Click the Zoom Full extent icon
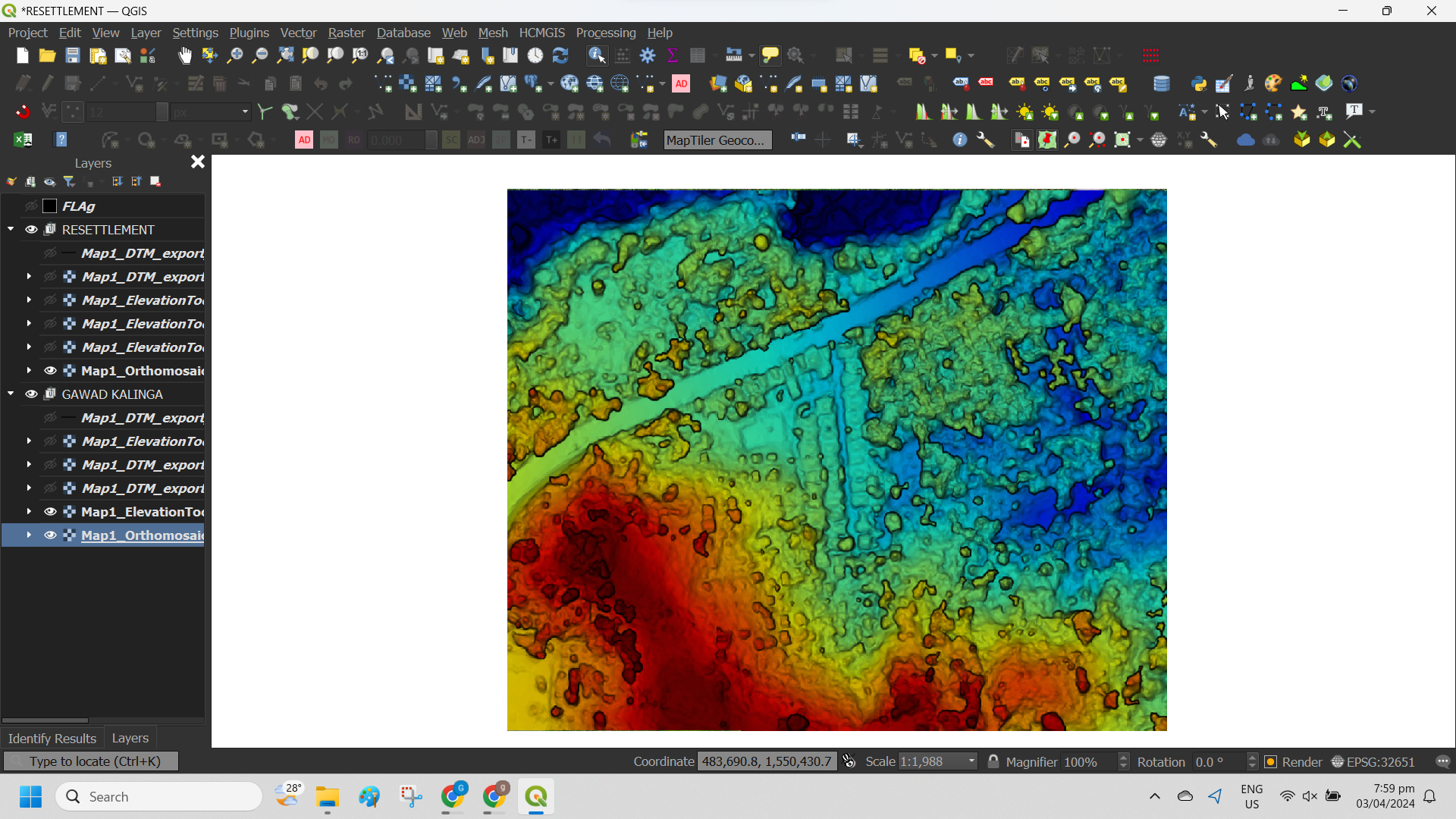 click(285, 55)
